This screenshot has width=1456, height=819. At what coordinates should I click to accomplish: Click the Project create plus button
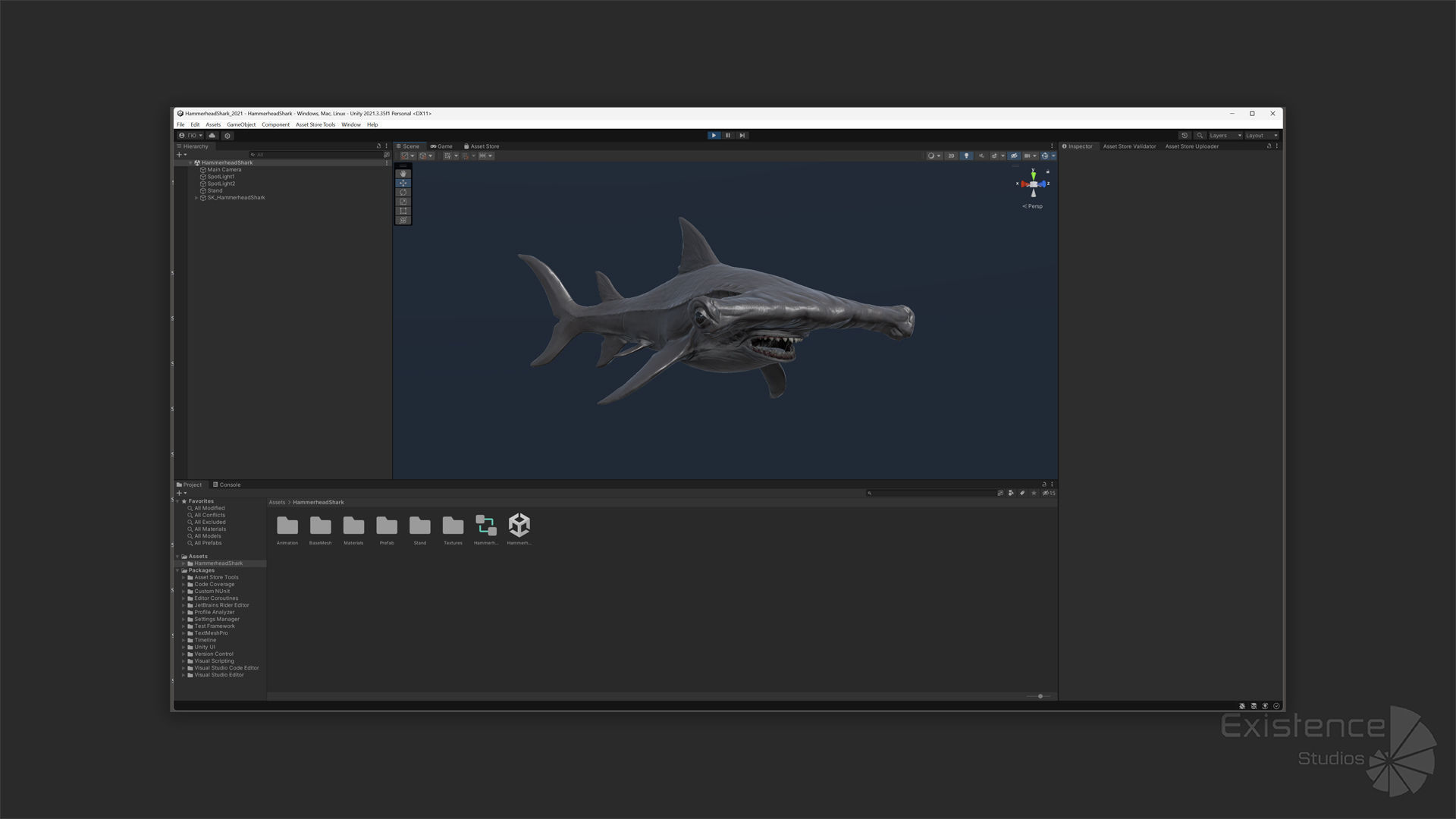(181, 493)
